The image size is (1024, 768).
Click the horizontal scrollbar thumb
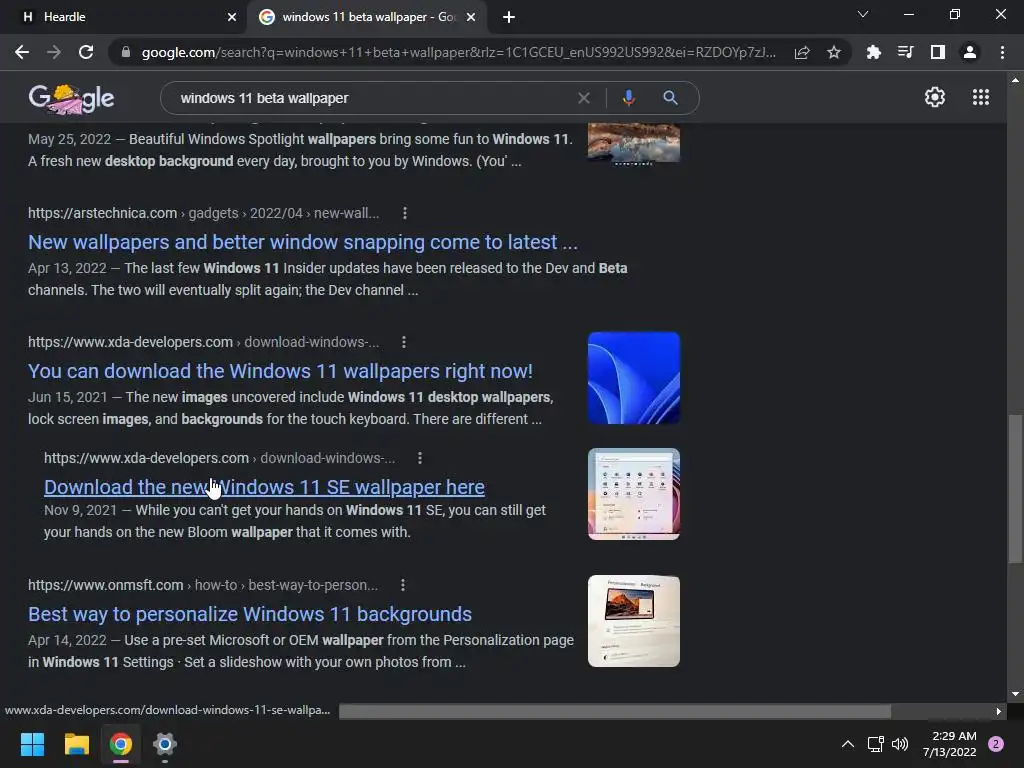coord(615,711)
